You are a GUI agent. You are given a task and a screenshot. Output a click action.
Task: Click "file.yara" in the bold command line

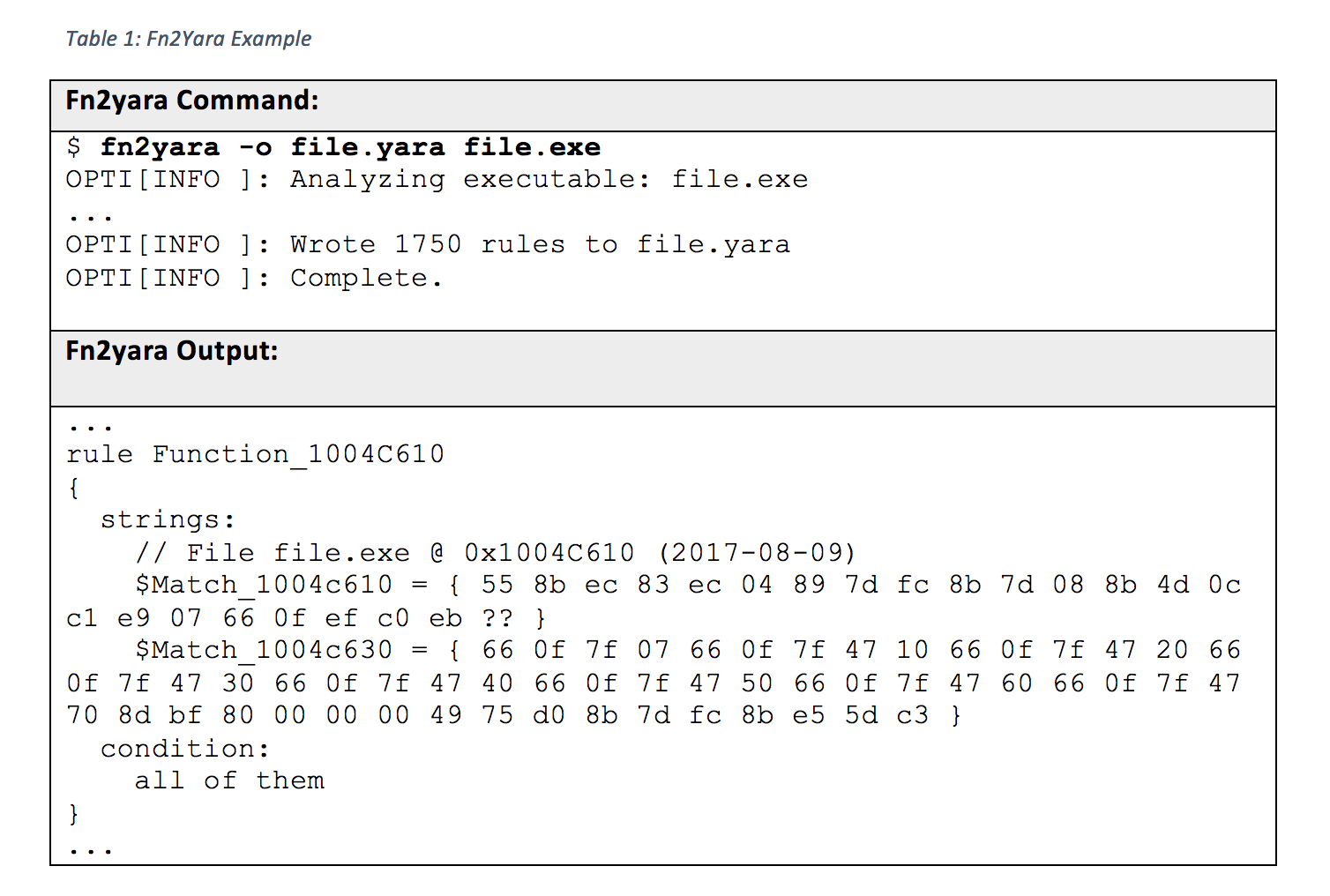click(x=368, y=147)
